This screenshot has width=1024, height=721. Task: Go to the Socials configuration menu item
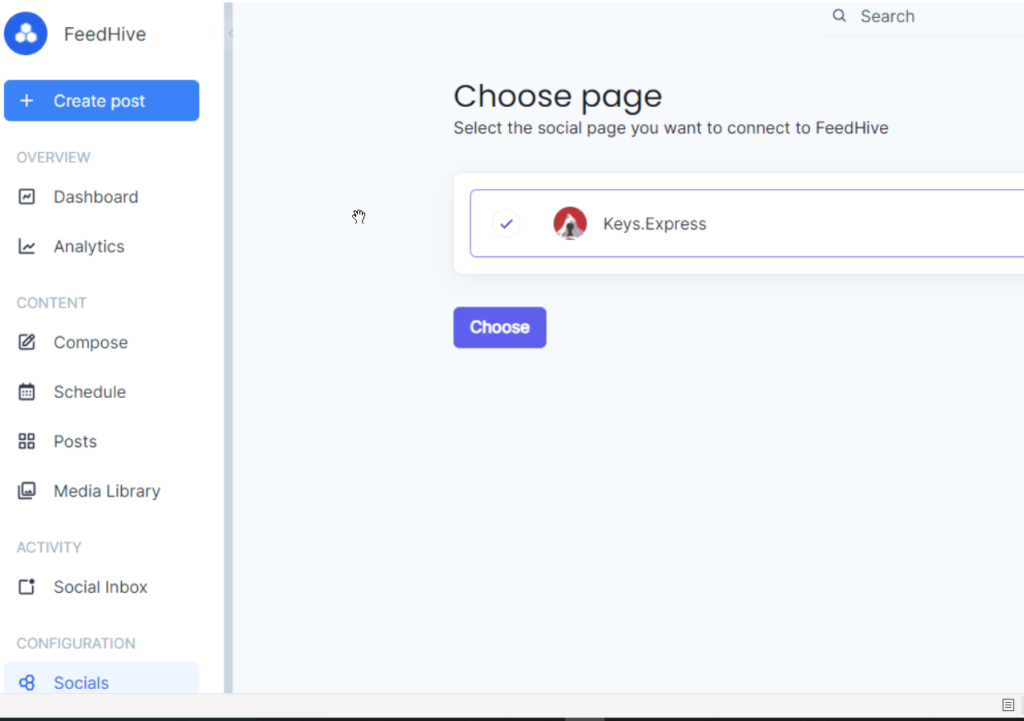pos(81,683)
